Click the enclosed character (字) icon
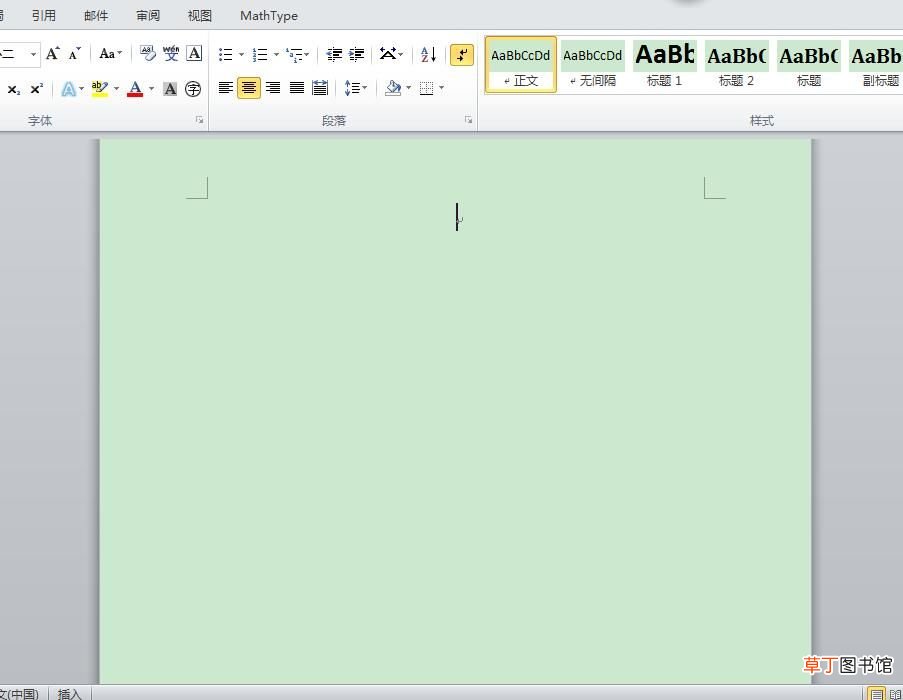The width and height of the screenshot is (903, 700). coord(193,89)
